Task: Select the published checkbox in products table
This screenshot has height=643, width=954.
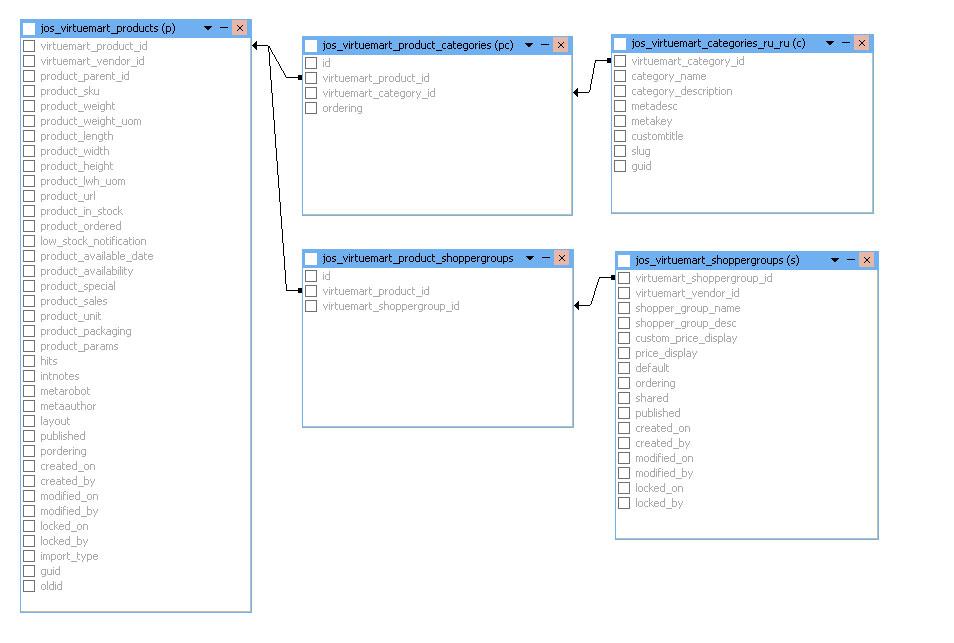Action: coord(29,436)
